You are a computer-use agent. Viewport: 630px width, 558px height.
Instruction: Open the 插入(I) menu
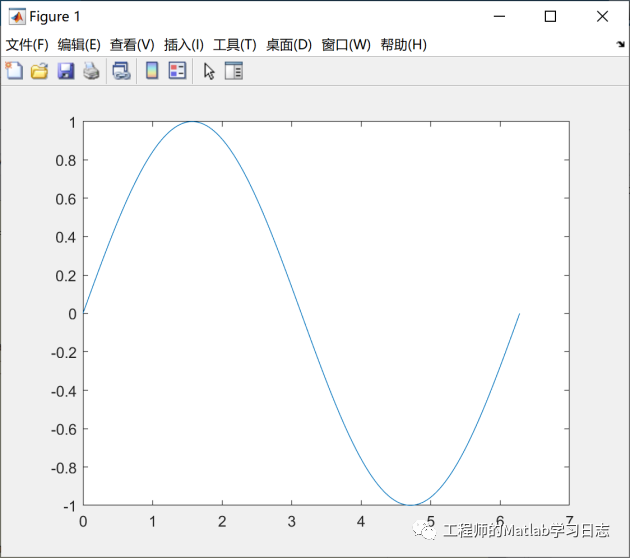pyautogui.click(x=184, y=45)
